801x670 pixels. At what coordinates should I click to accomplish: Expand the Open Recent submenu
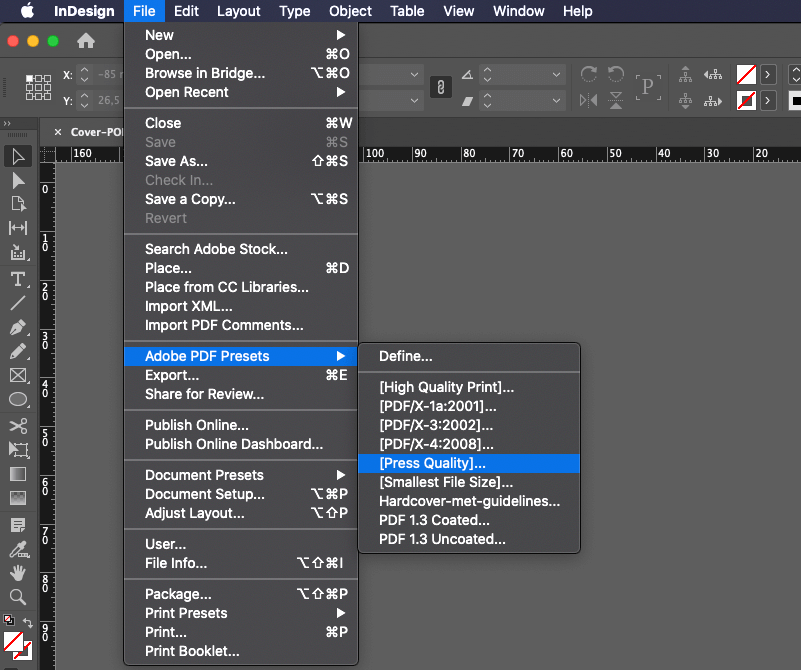pyautogui.click(x=341, y=92)
